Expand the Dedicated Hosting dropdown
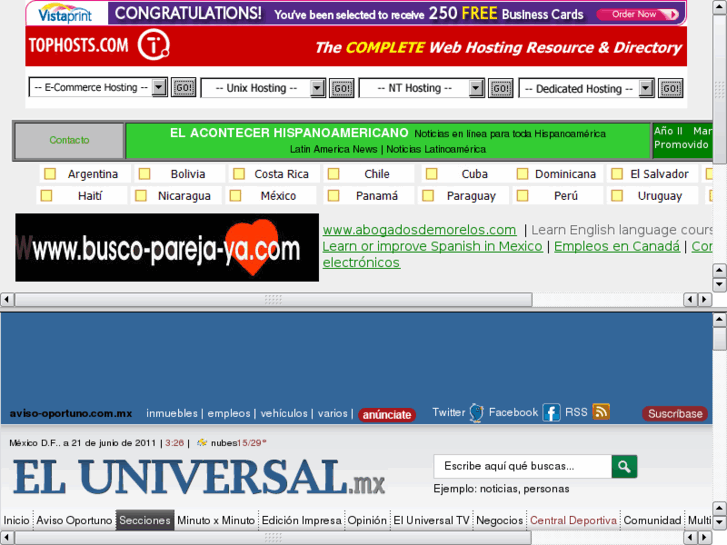The width and height of the screenshot is (727, 545). pos(645,88)
